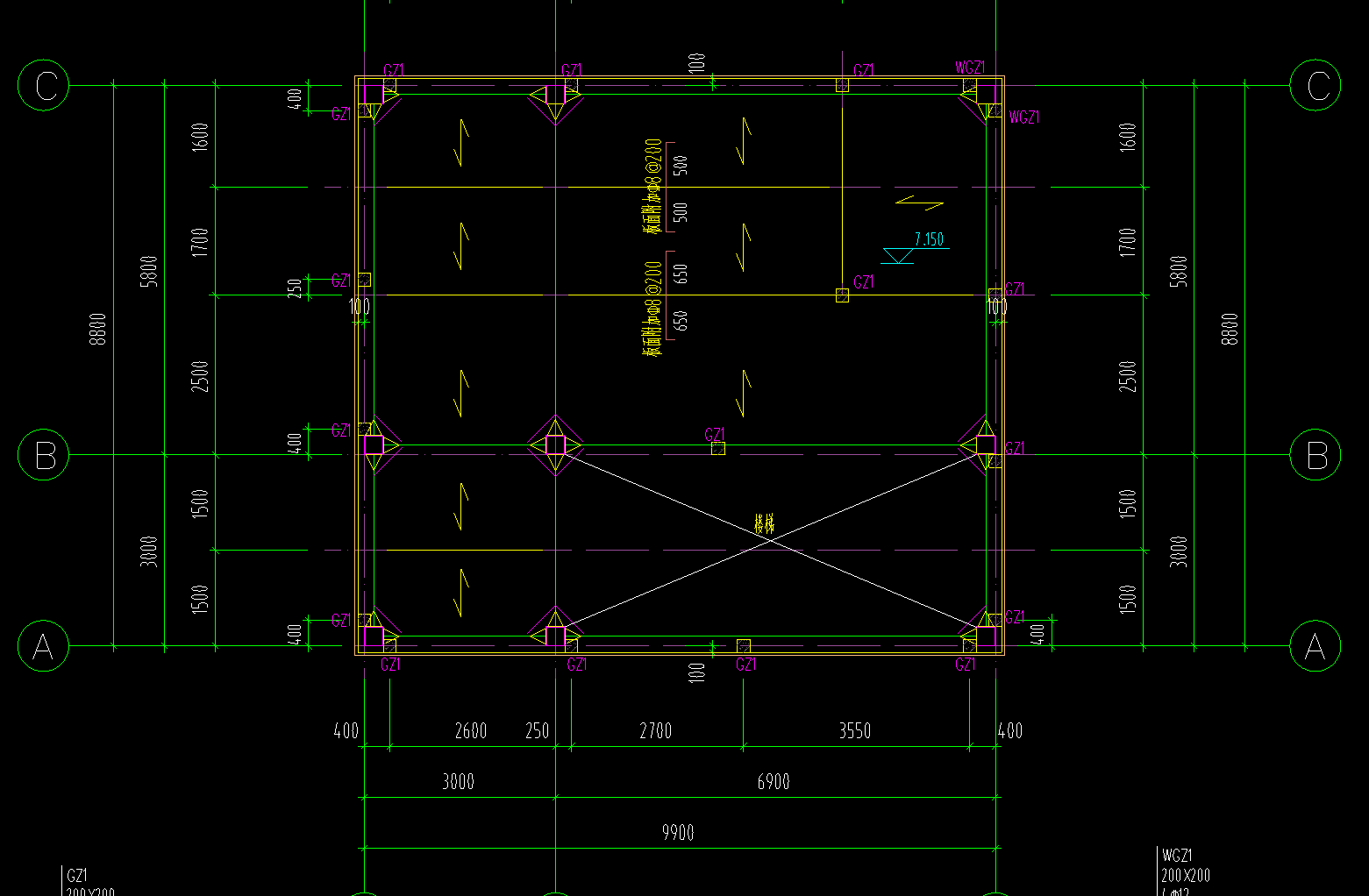Click the upper 板面附加Φ8@200 rebar annotation
The height and width of the screenshot is (896, 1369).
click(653, 186)
